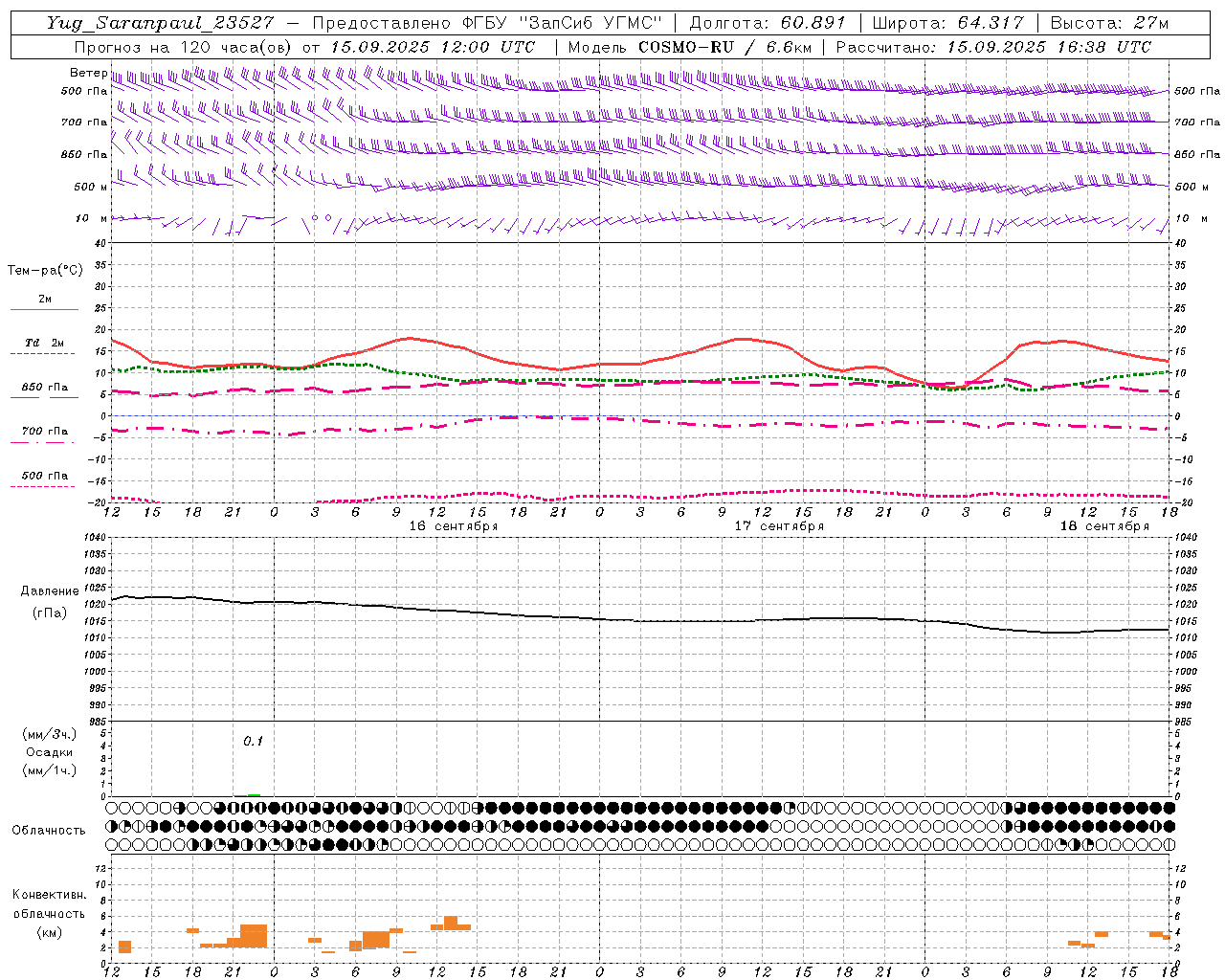The width and height of the screenshot is (1225, 980).
Task: Click the forecast start 15.09.2025 12:00 UTC
Action: click(x=433, y=47)
